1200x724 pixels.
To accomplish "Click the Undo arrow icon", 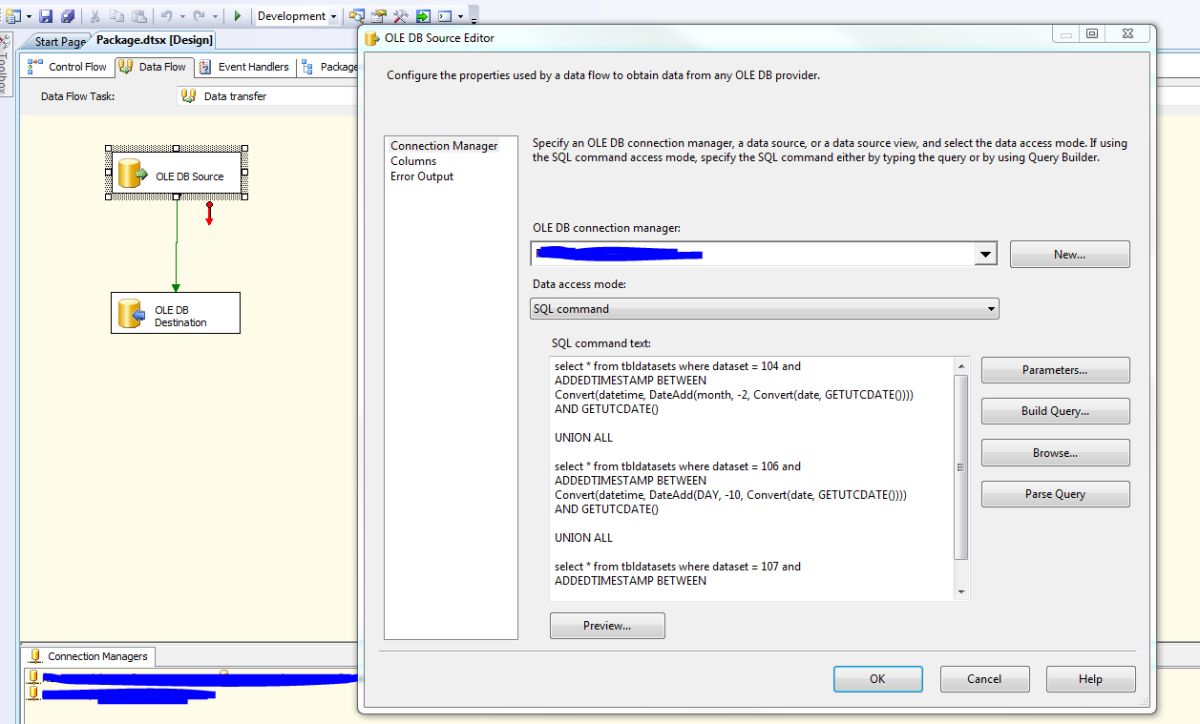I will click(x=167, y=16).
